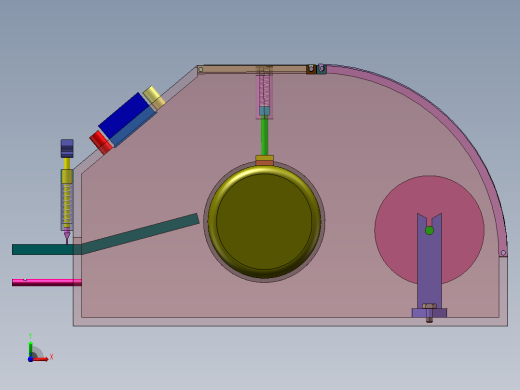Click the green Y axis of the triad
Viewport: 520px width, 390px height.
pos(31,349)
